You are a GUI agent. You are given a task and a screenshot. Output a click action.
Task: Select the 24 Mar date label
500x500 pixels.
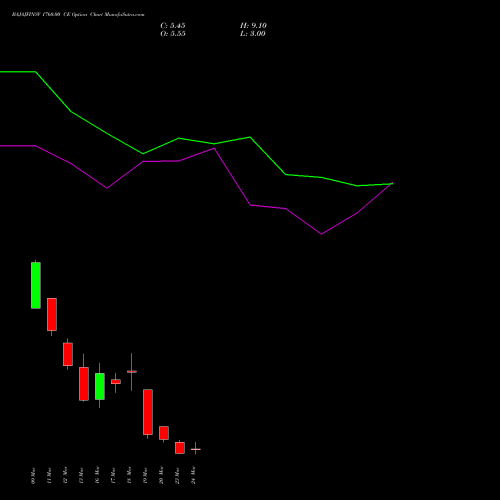tap(193, 476)
